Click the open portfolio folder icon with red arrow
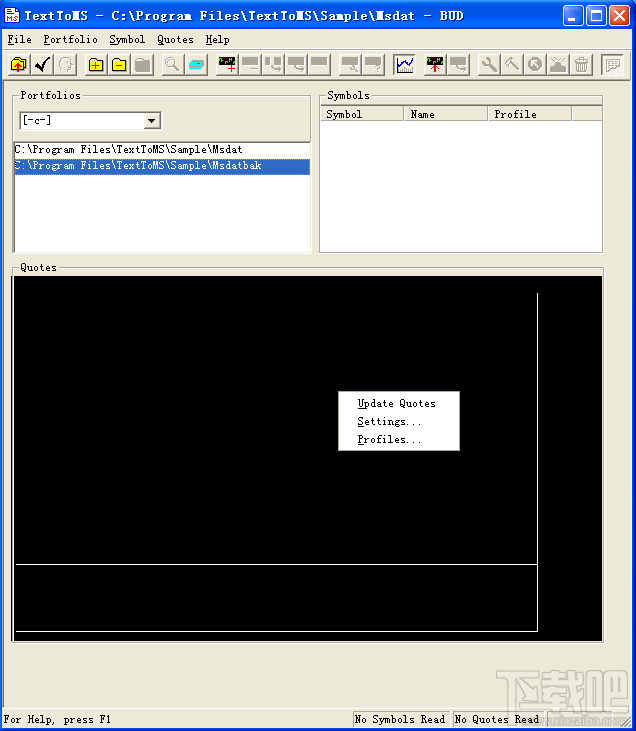Screen dimensions: 636x731 (19, 65)
